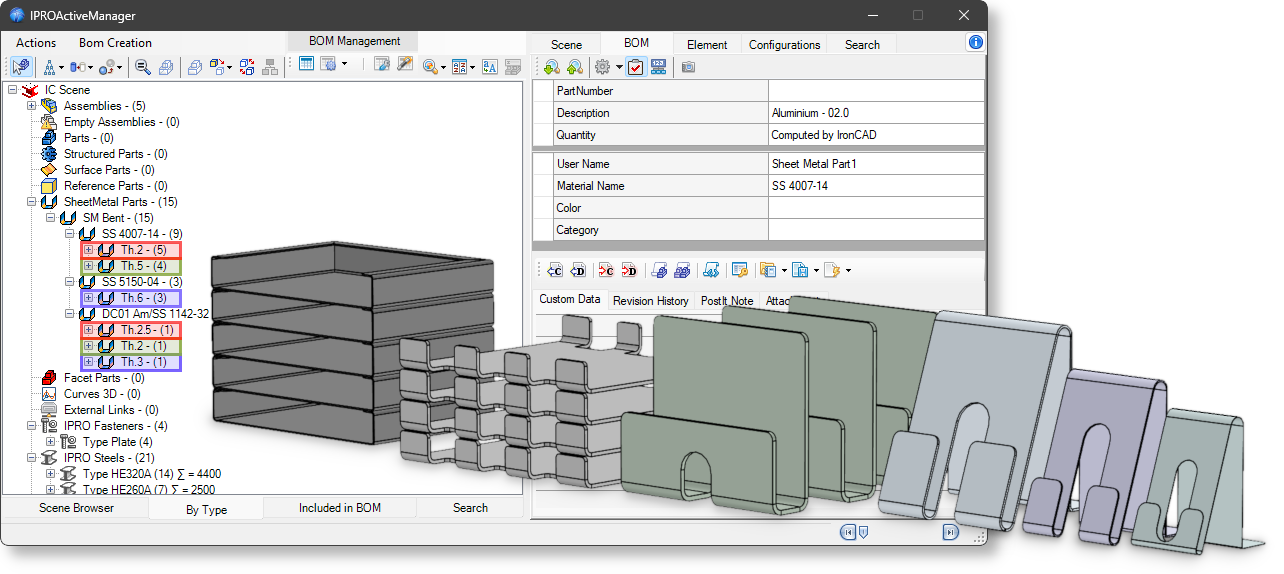Switch to the Element tab
Screen dimensions: 1284x574
click(x=707, y=44)
